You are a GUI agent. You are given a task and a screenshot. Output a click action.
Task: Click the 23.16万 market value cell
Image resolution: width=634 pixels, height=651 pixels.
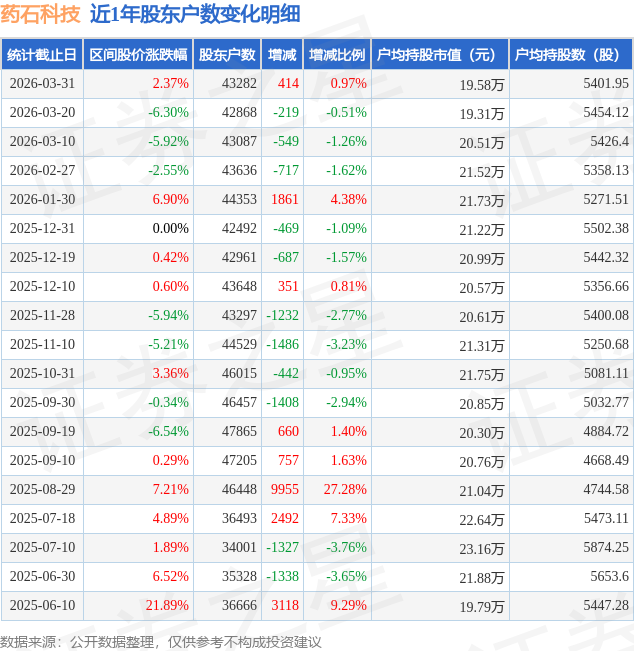(482, 549)
